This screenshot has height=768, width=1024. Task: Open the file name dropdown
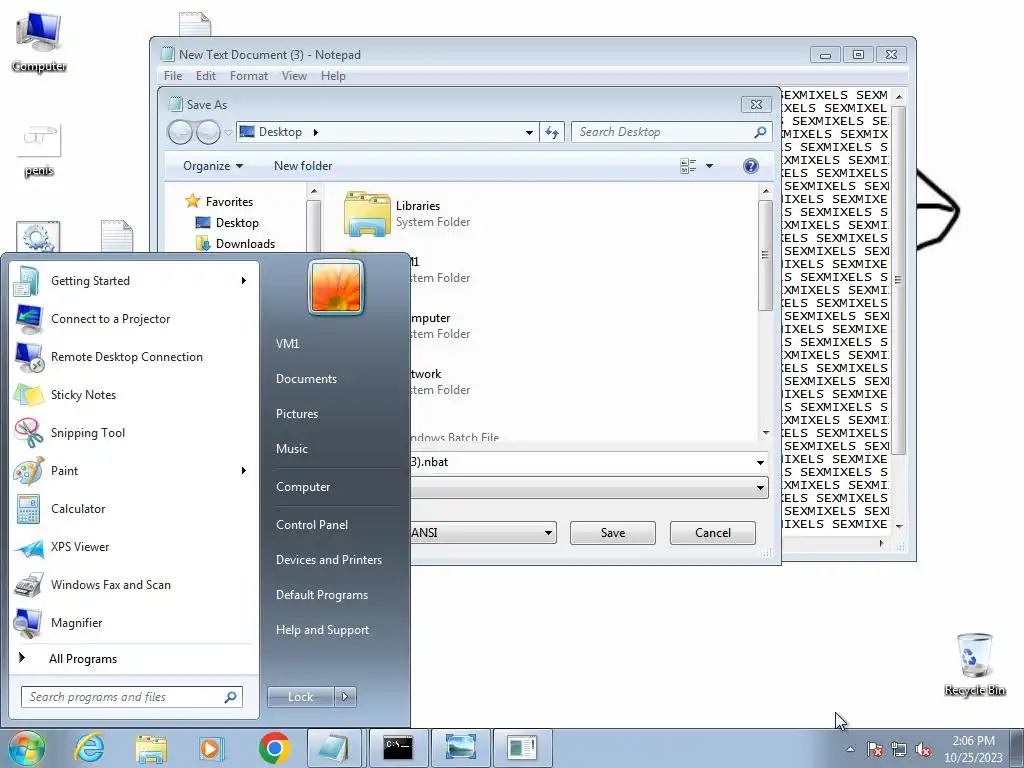(760, 462)
